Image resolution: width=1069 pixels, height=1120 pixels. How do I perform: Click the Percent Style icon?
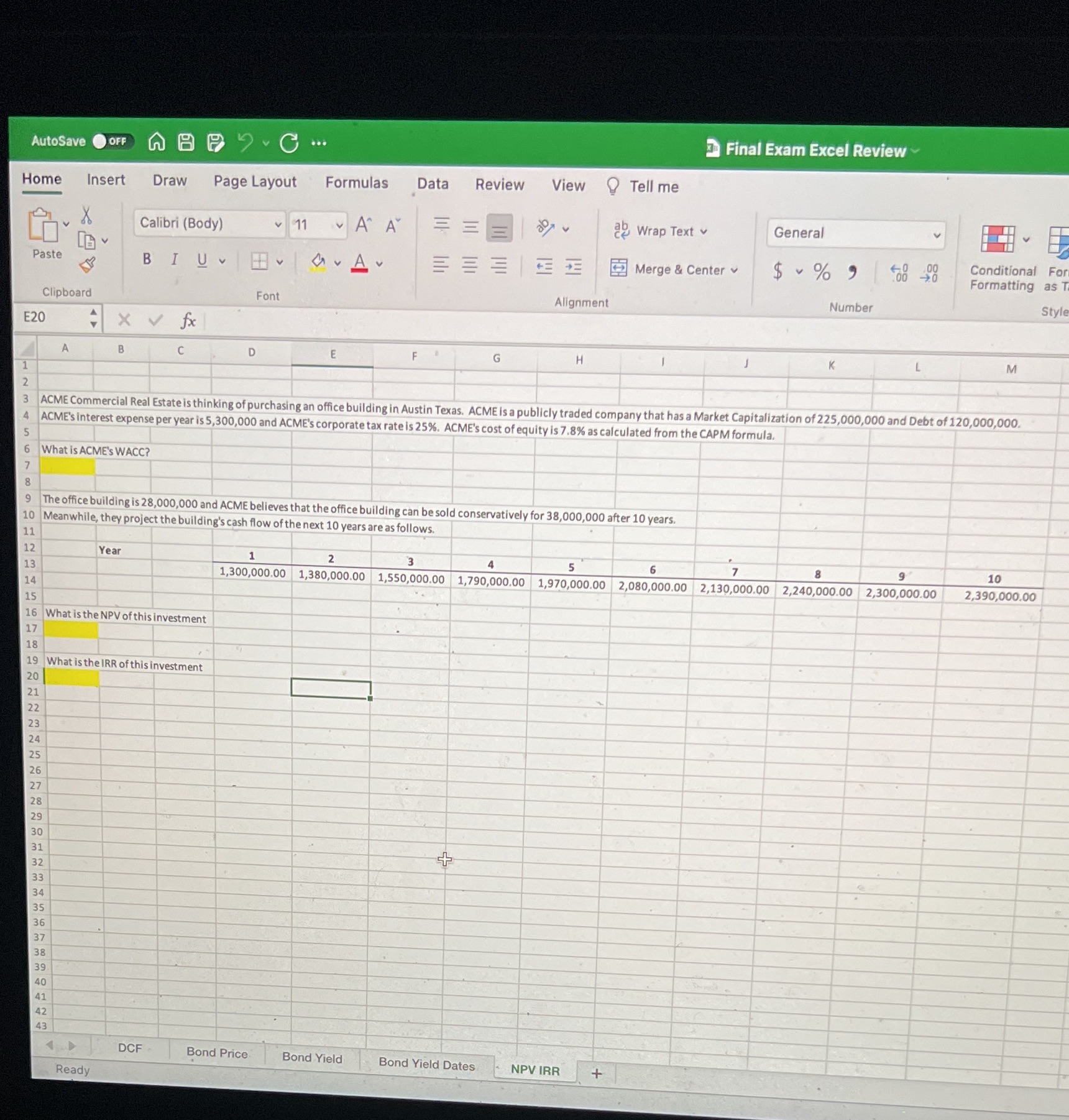click(x=822, y=272)
